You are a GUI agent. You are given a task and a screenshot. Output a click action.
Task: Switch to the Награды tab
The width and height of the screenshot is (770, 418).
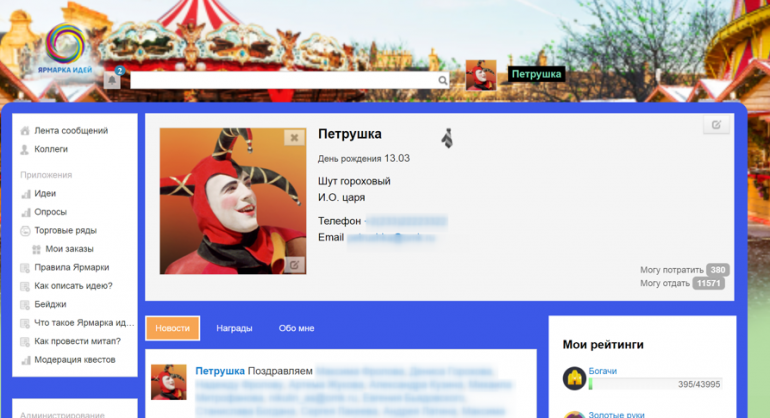pos(234,328)
